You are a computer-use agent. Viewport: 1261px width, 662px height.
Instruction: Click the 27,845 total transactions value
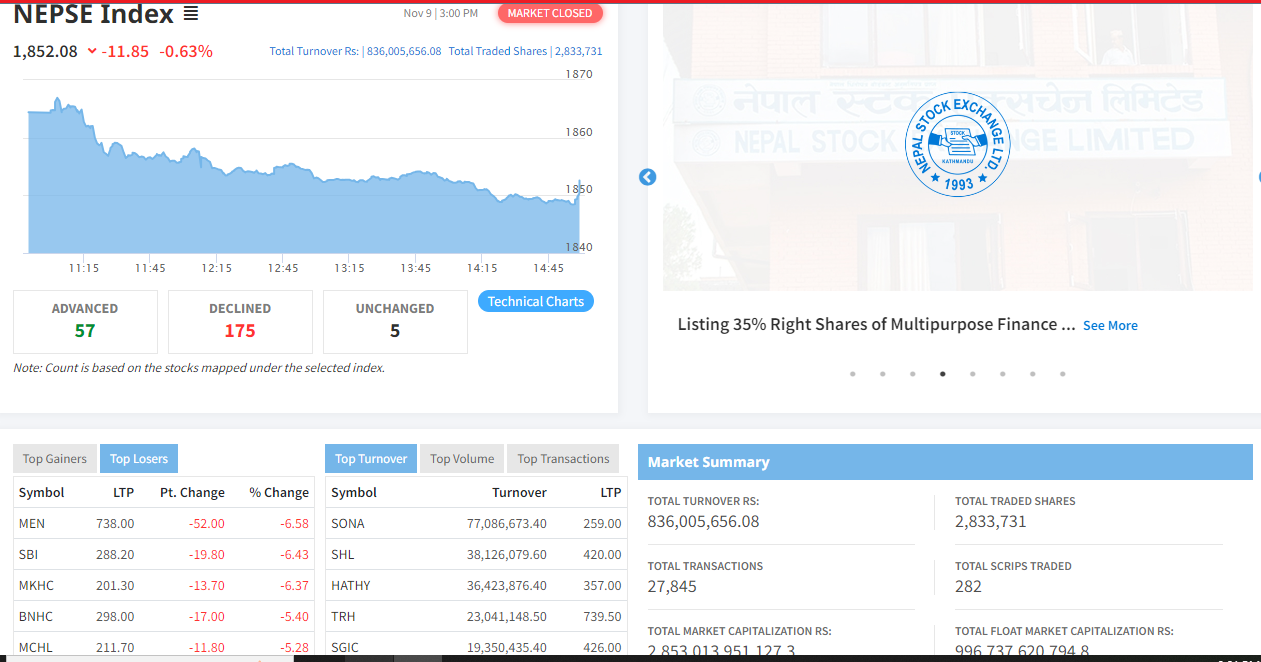(x=672, y=586)
